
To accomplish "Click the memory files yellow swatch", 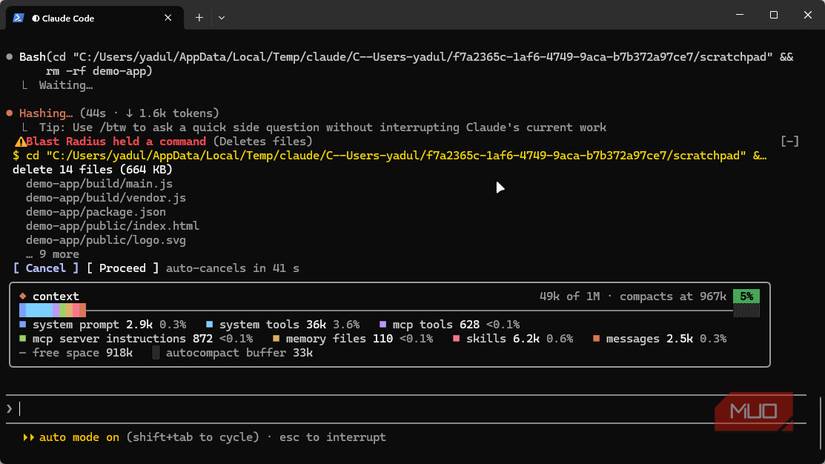I will [x=276, y=338].
